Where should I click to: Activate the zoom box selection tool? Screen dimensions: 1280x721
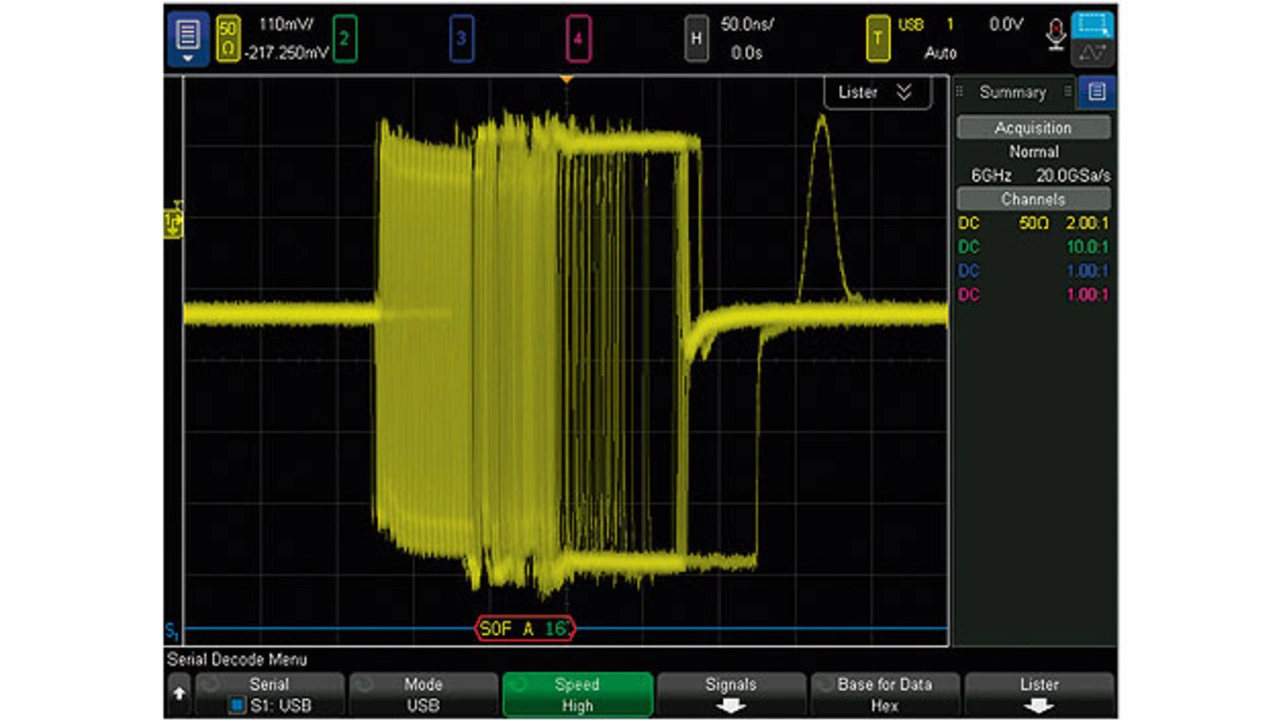click(x=1092, y=27)
